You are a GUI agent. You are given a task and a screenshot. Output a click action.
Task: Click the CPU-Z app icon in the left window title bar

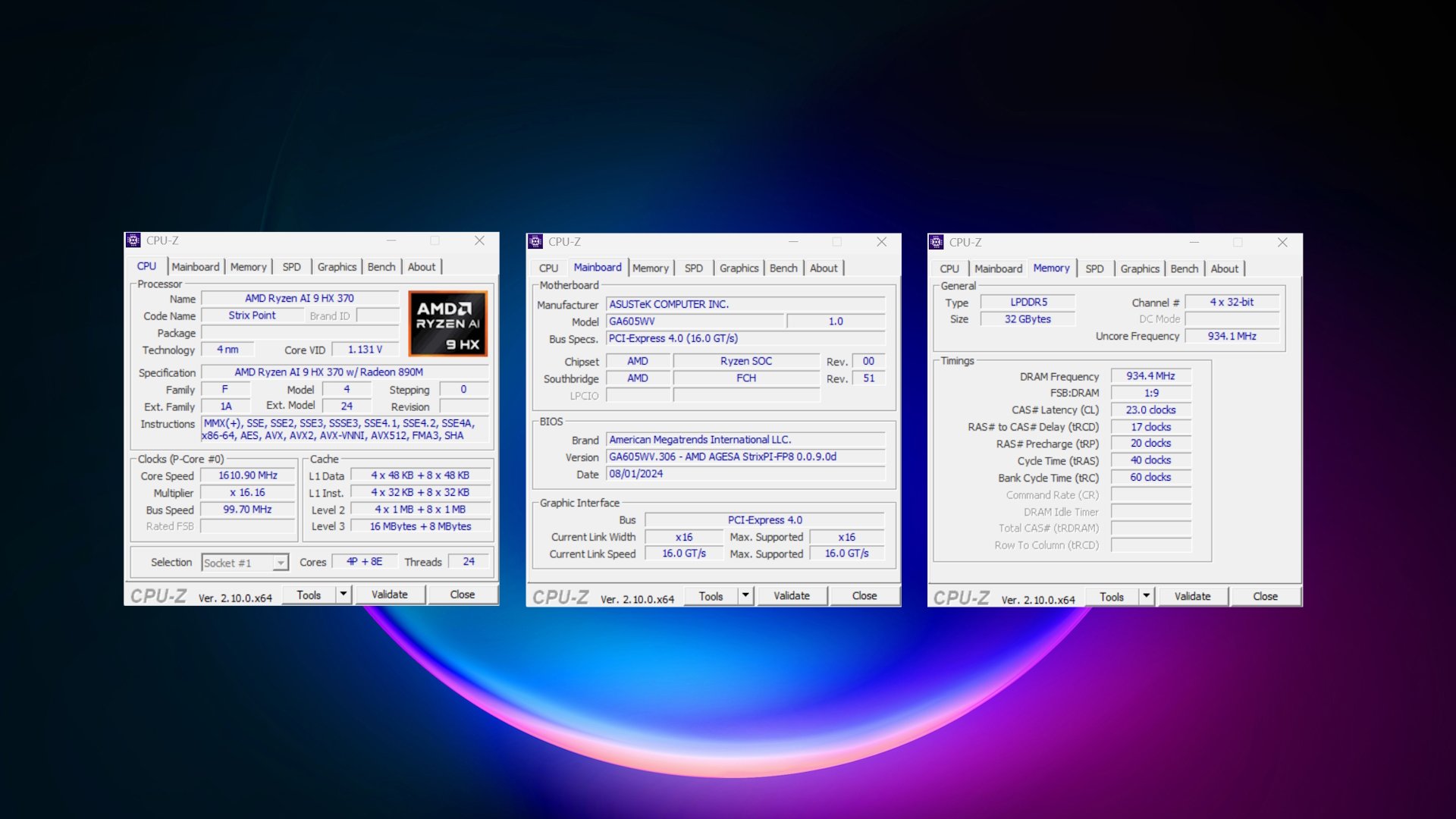pos(133,240)
